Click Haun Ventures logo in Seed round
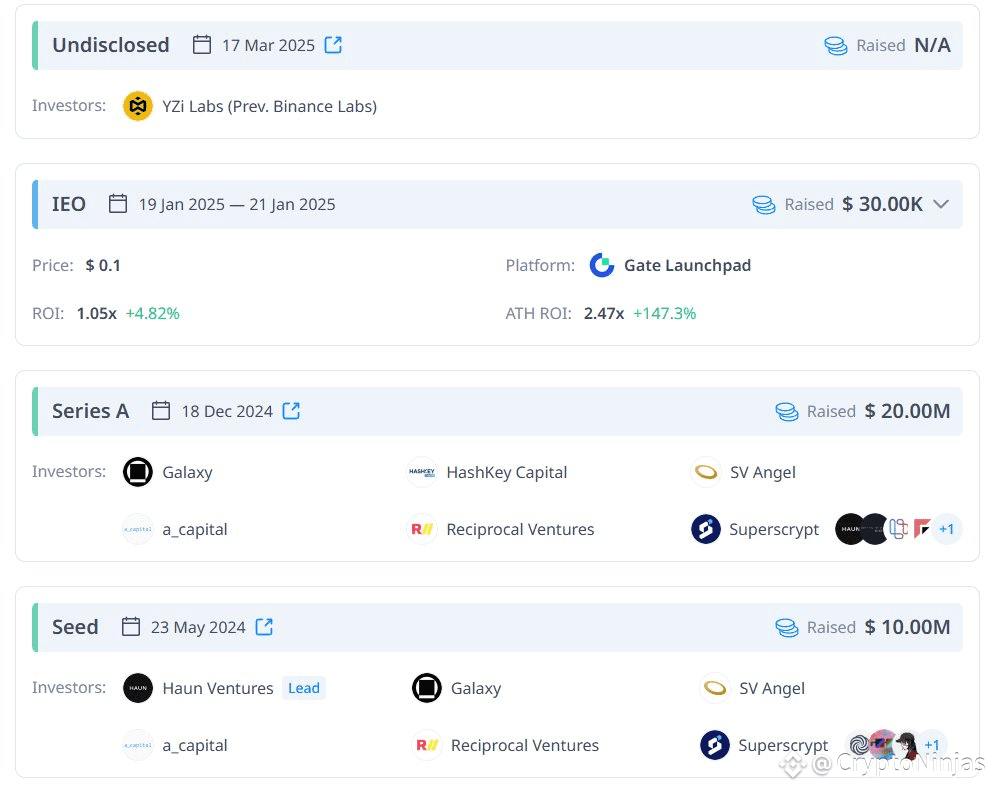The height and width of the screenshot is (790, 993). point(138,688)
